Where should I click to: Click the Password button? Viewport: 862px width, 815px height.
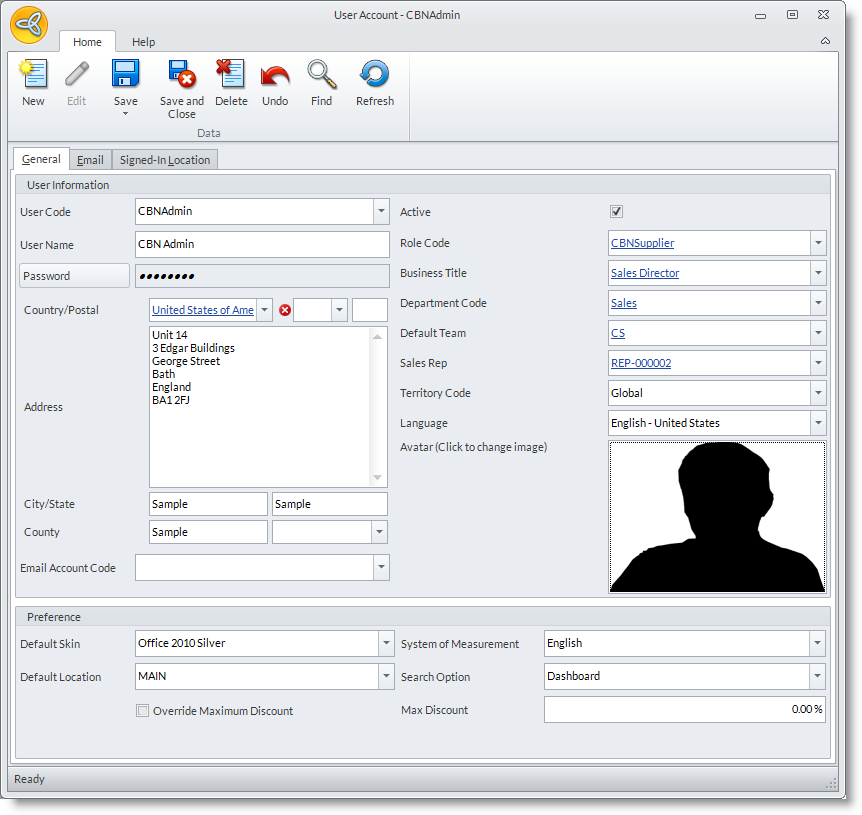point(74,276)
